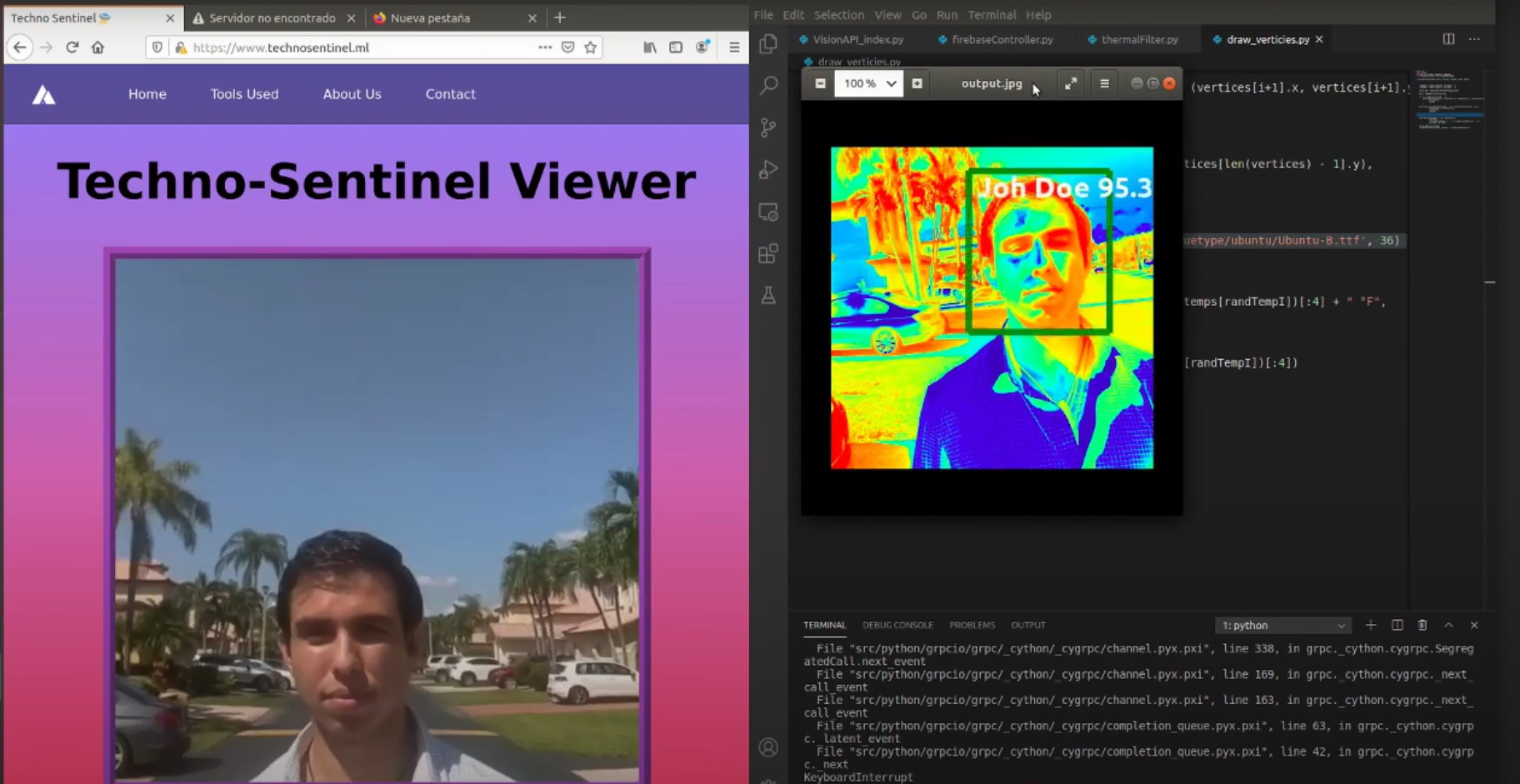Go to the site's Home link
1520x784 pixels.
tap(147, 94)
